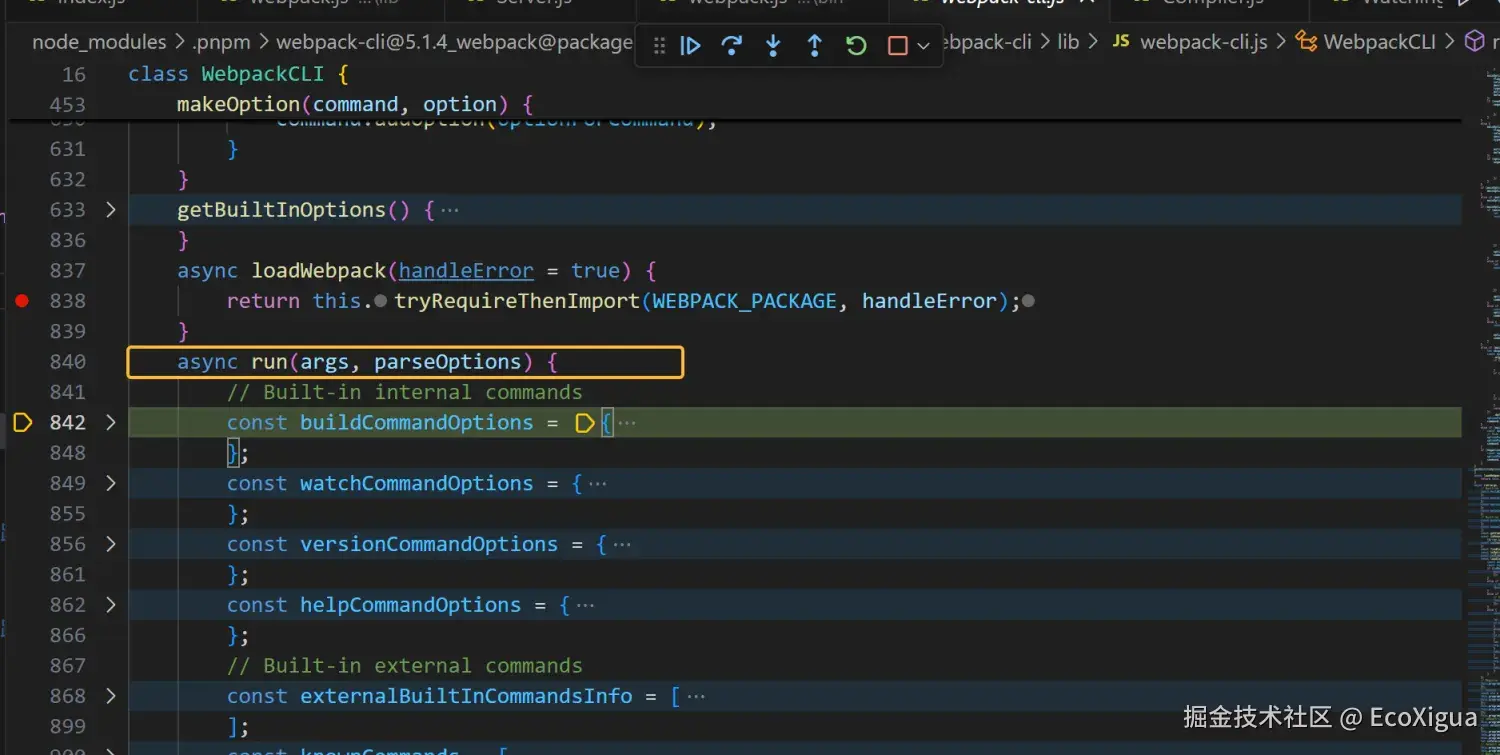Screen dimensions: 1500x755
Task: Click watchCommandOptions variable name
Action: [417, 484]
